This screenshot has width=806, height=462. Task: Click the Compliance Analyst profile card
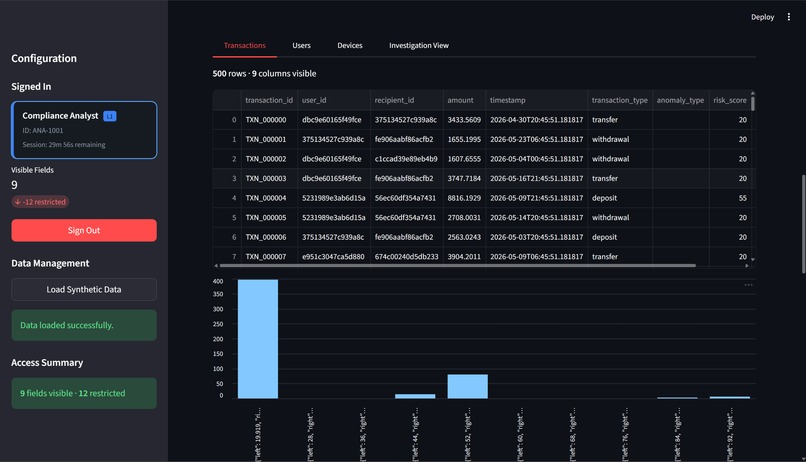click(84, 130)
